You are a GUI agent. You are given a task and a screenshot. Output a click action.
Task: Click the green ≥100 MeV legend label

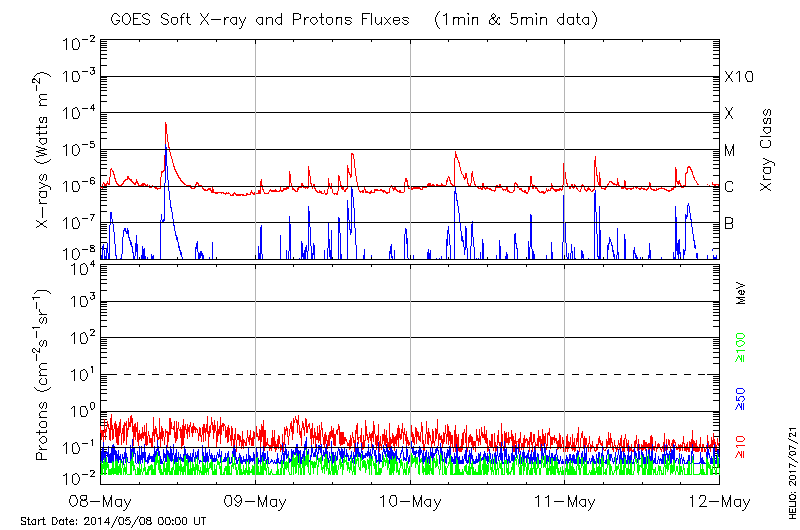[741, 347]
